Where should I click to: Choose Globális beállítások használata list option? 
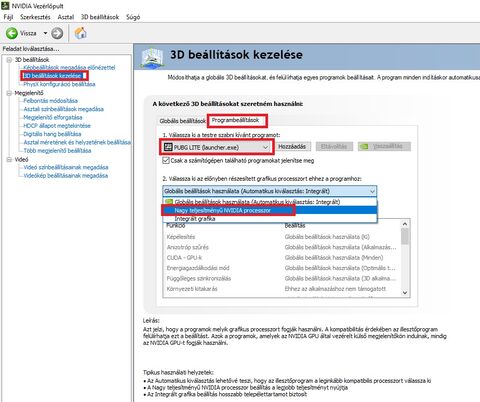pyautogui.click(x=270, y=202)
